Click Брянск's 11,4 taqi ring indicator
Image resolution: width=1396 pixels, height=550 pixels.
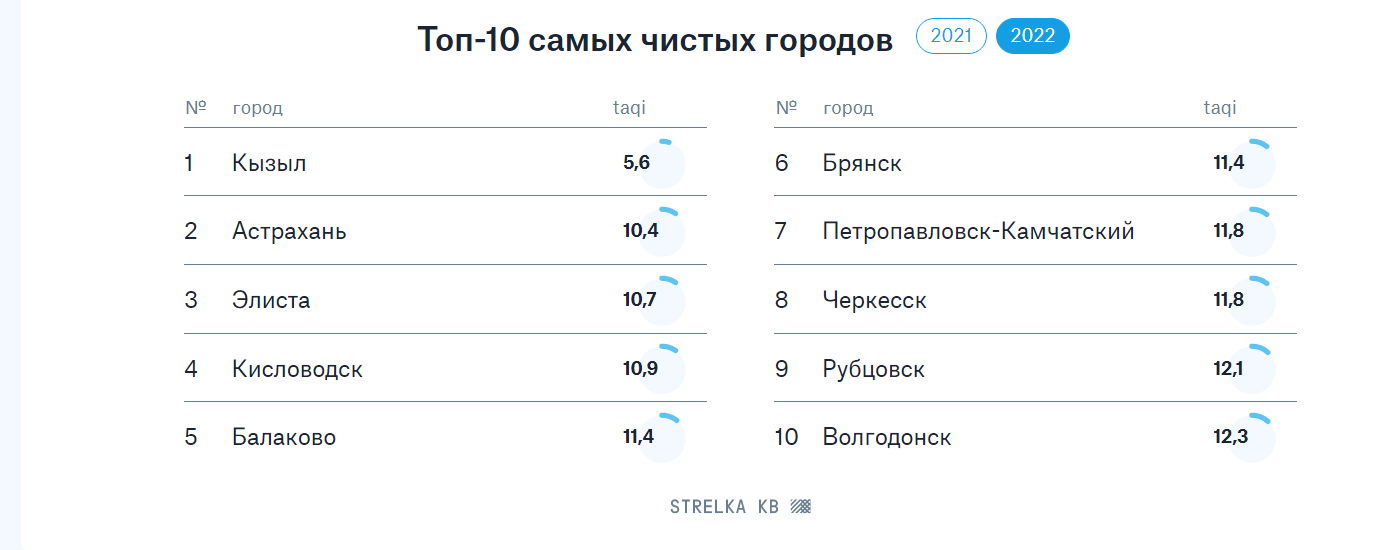click(1251, 164)
